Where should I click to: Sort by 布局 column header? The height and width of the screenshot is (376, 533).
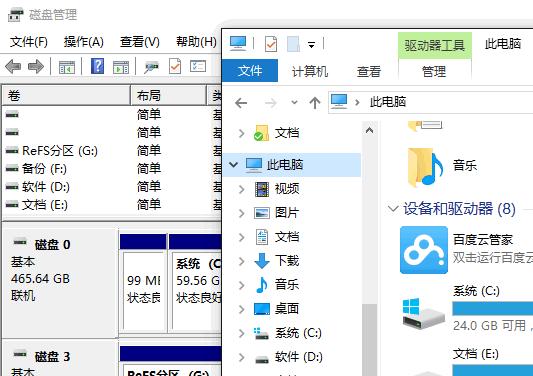point(168,96)
